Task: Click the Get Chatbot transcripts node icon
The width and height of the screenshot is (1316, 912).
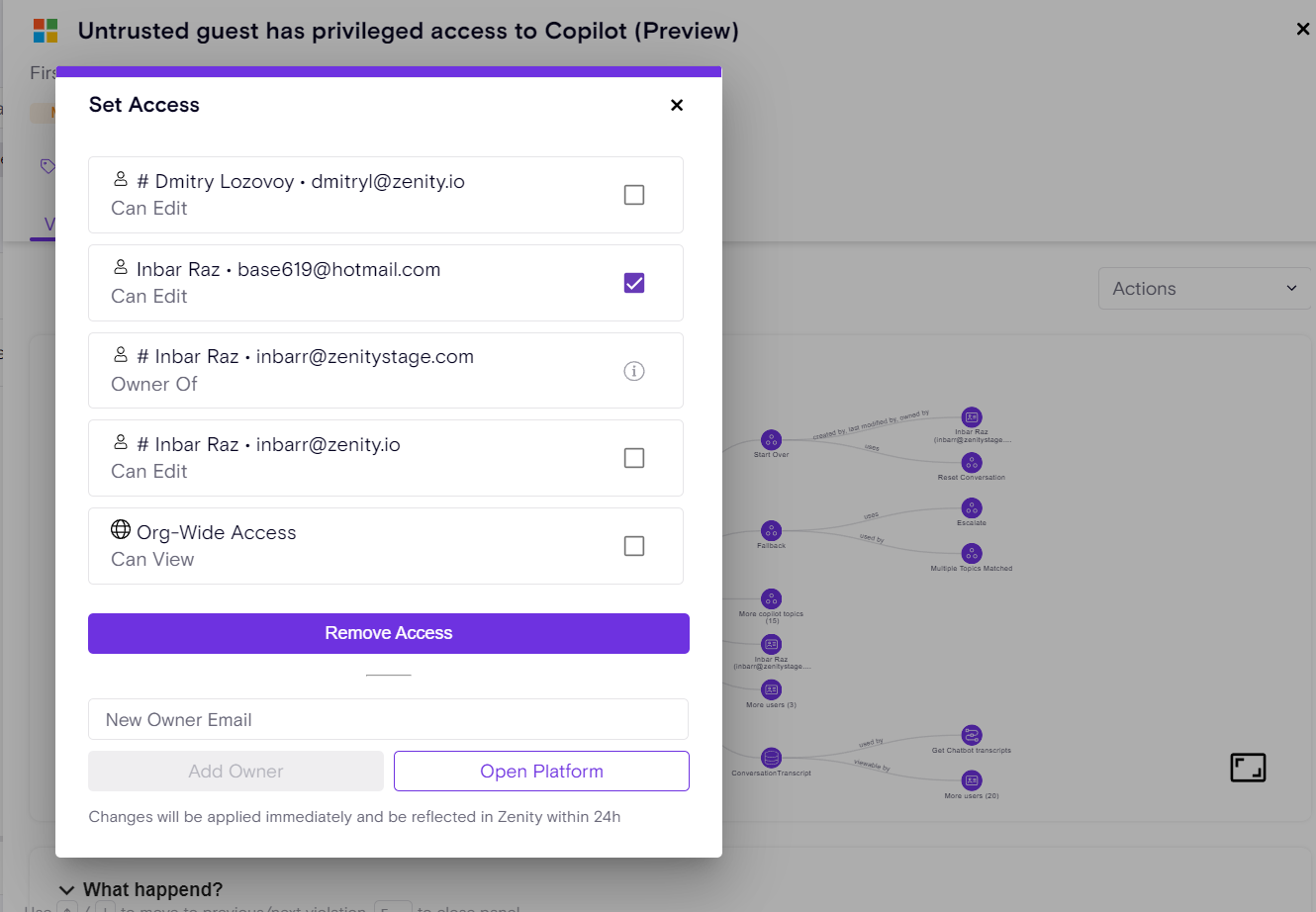Action: click(972, 735)
